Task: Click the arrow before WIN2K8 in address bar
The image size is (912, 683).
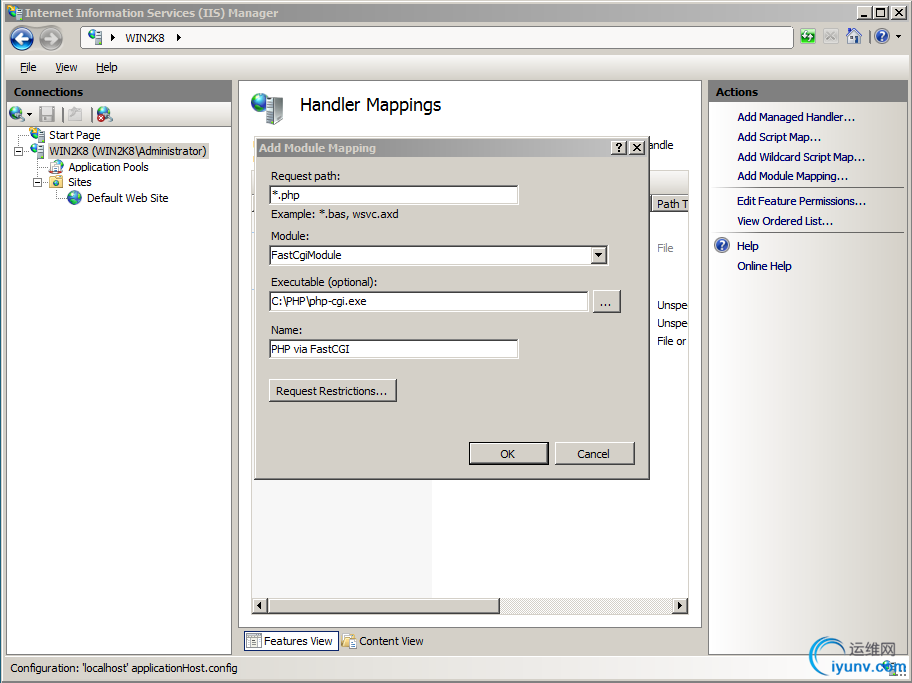Action: click(x=113, y=38)
